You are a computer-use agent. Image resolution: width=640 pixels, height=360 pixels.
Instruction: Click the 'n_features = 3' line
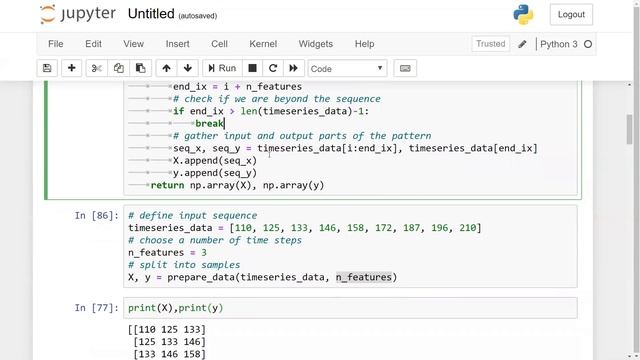click(167, 253)
